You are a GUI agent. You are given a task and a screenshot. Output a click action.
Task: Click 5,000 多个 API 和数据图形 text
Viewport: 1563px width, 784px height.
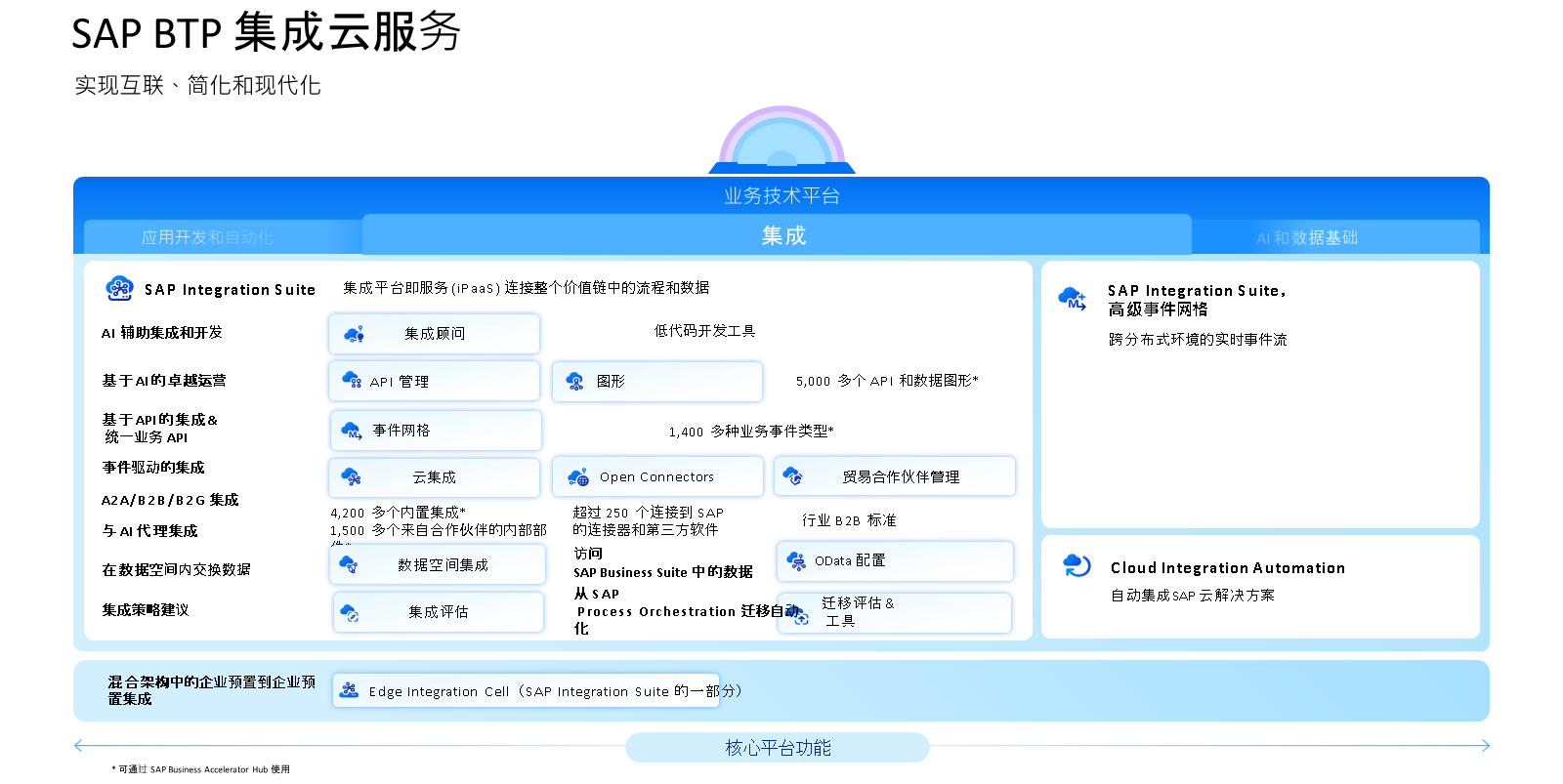click(887, 381)
